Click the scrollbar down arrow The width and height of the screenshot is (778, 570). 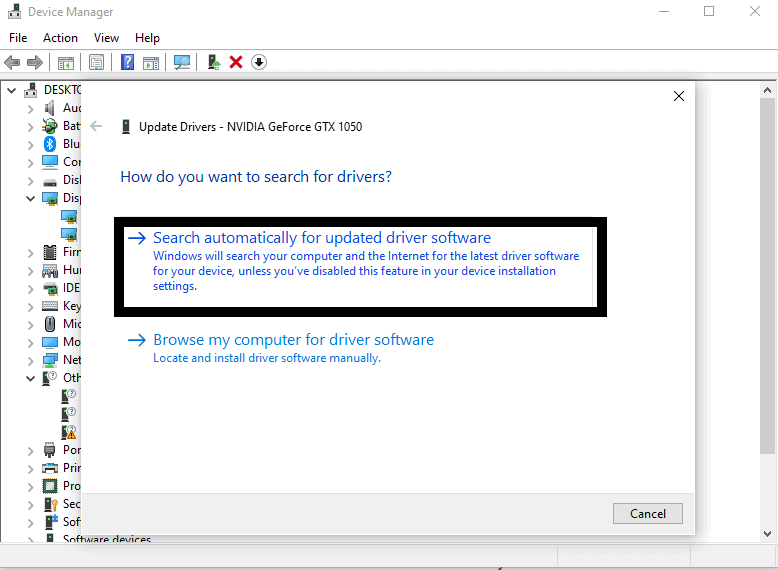tap(767, 534)
